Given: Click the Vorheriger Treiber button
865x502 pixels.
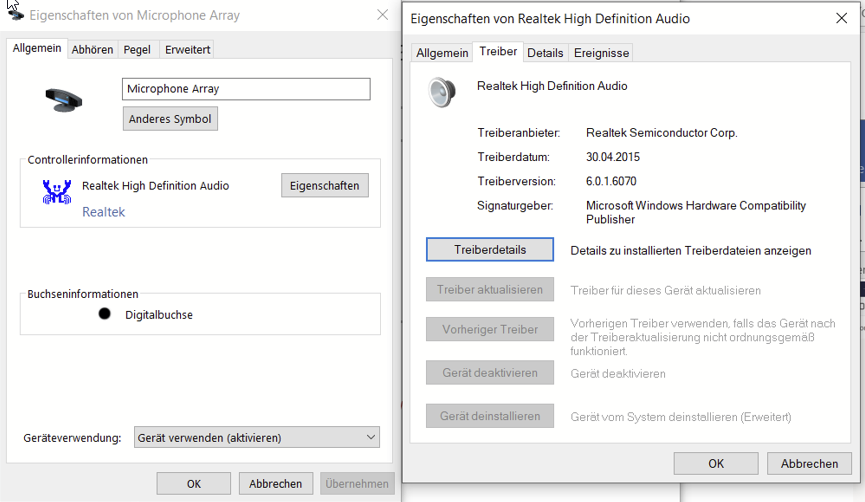Looking at the screenshot, I should pos(490,329).
